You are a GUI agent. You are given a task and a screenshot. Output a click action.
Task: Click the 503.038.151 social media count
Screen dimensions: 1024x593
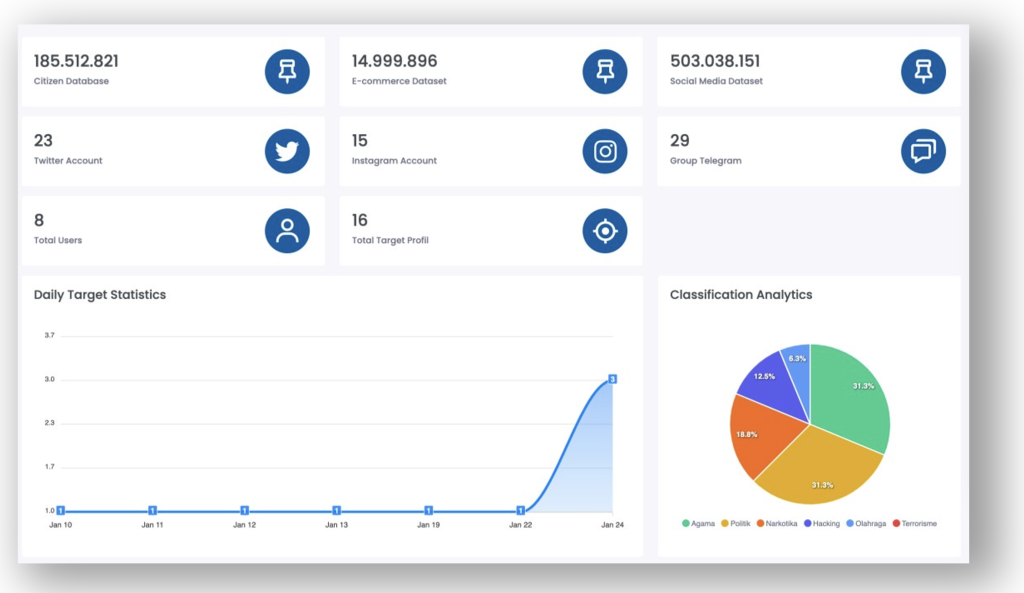715,61
